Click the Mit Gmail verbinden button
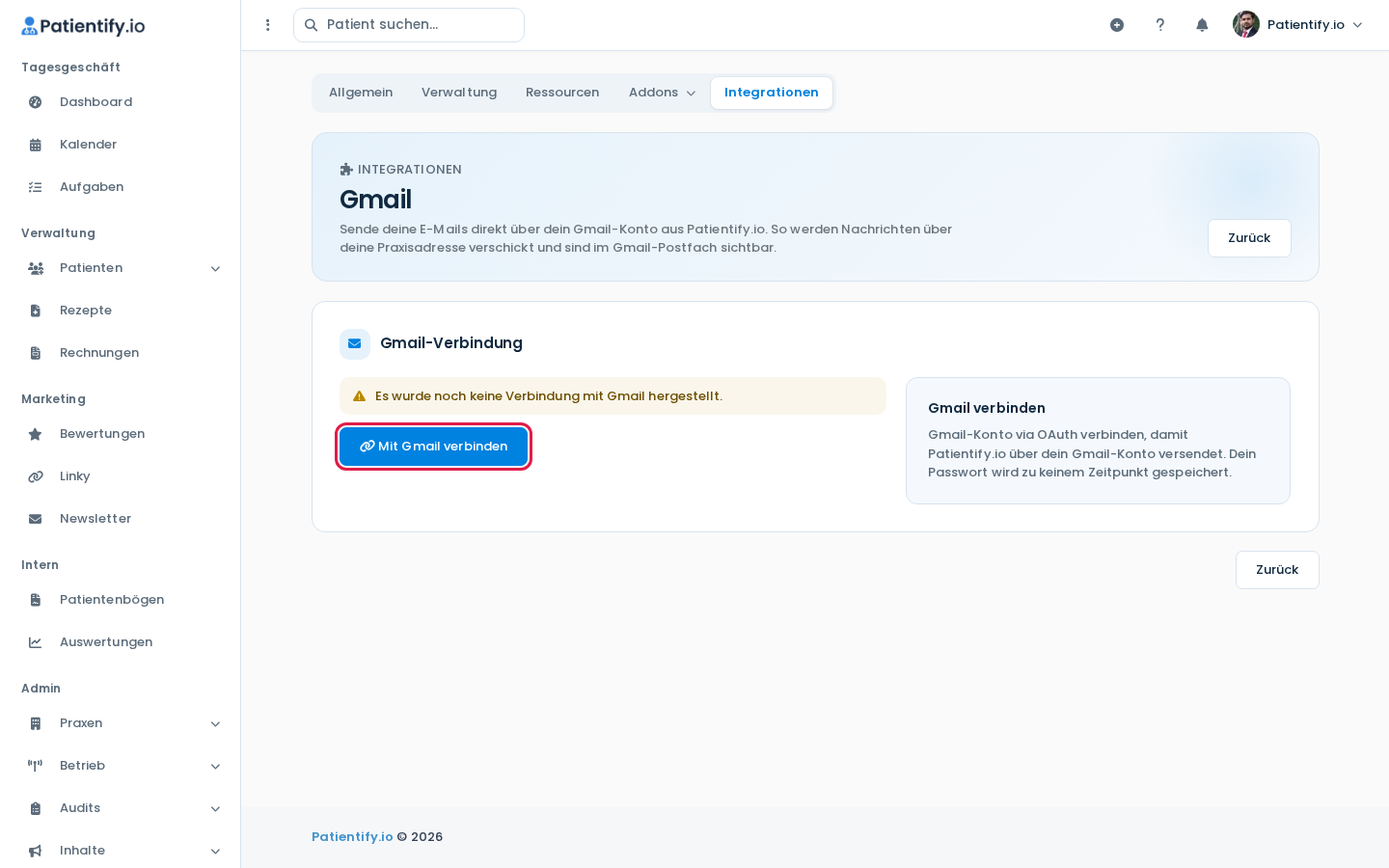1389x868 pixels. 434,447
